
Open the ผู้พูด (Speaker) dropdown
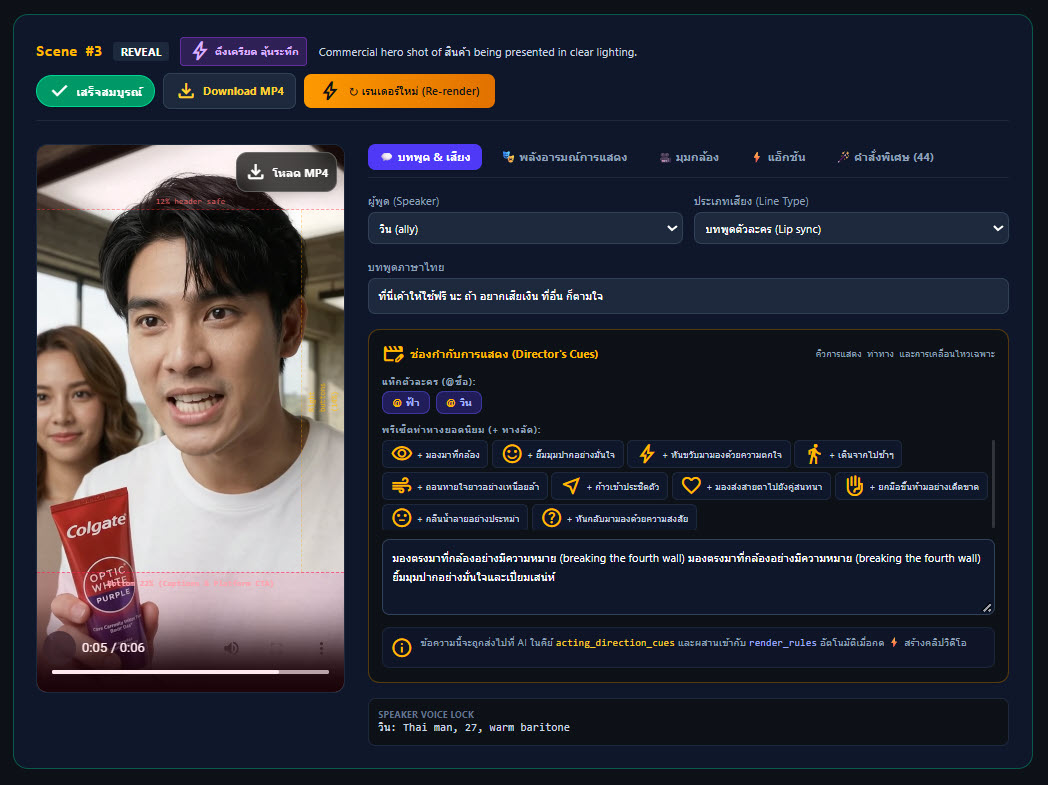[525, 228]
